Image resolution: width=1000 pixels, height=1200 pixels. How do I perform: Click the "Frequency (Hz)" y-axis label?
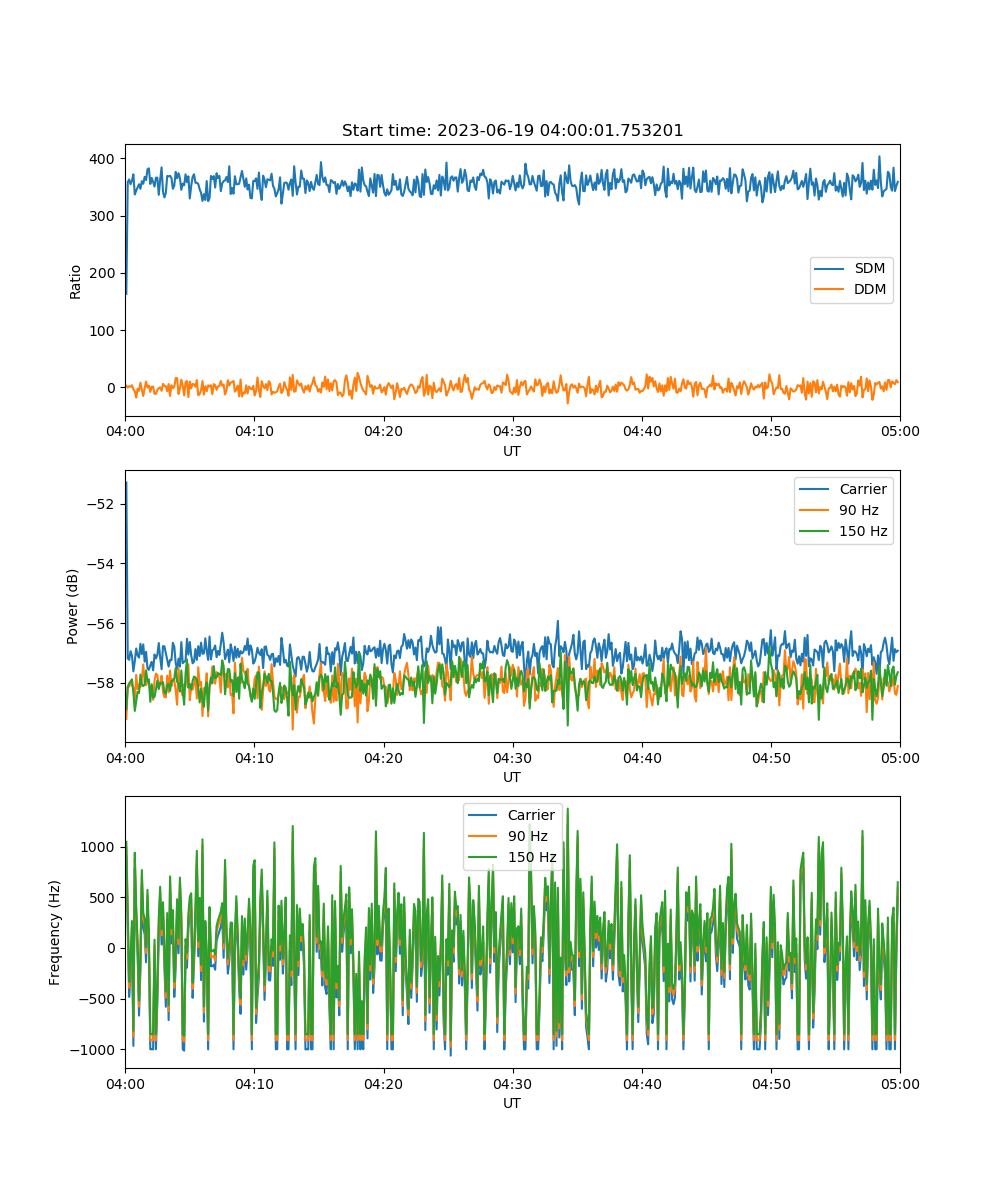[x=56, y=932]
